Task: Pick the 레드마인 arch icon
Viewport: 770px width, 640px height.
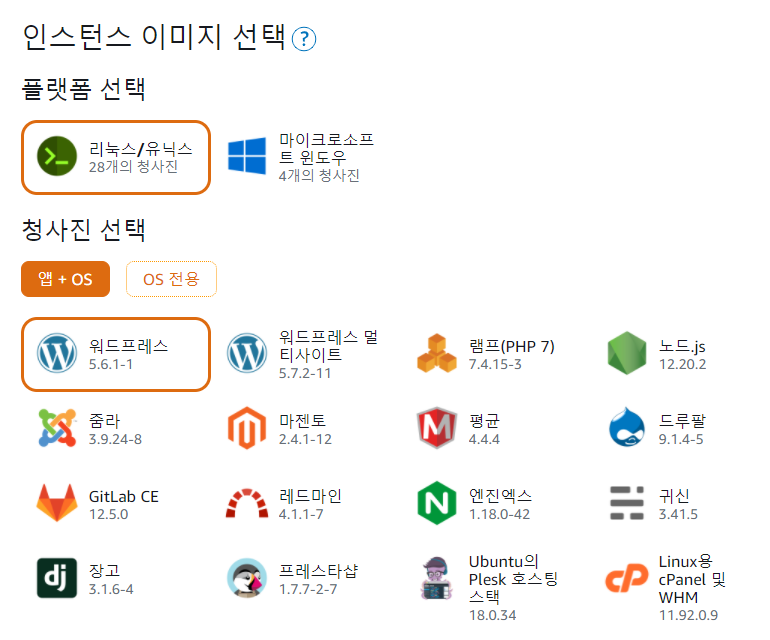Action: click(x=247, y=503)
